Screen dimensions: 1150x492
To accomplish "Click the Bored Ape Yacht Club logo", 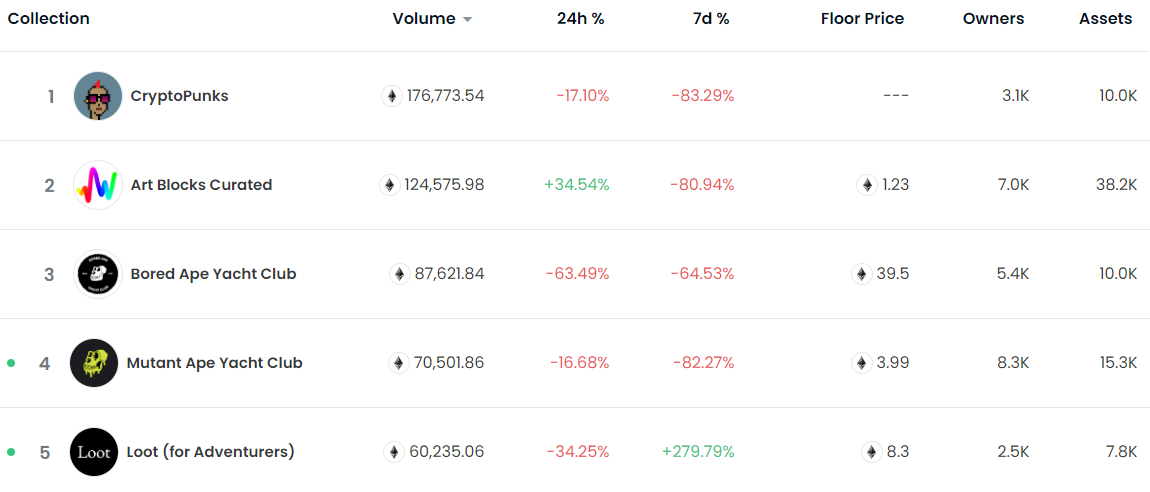I will click(x=98, y=274).
